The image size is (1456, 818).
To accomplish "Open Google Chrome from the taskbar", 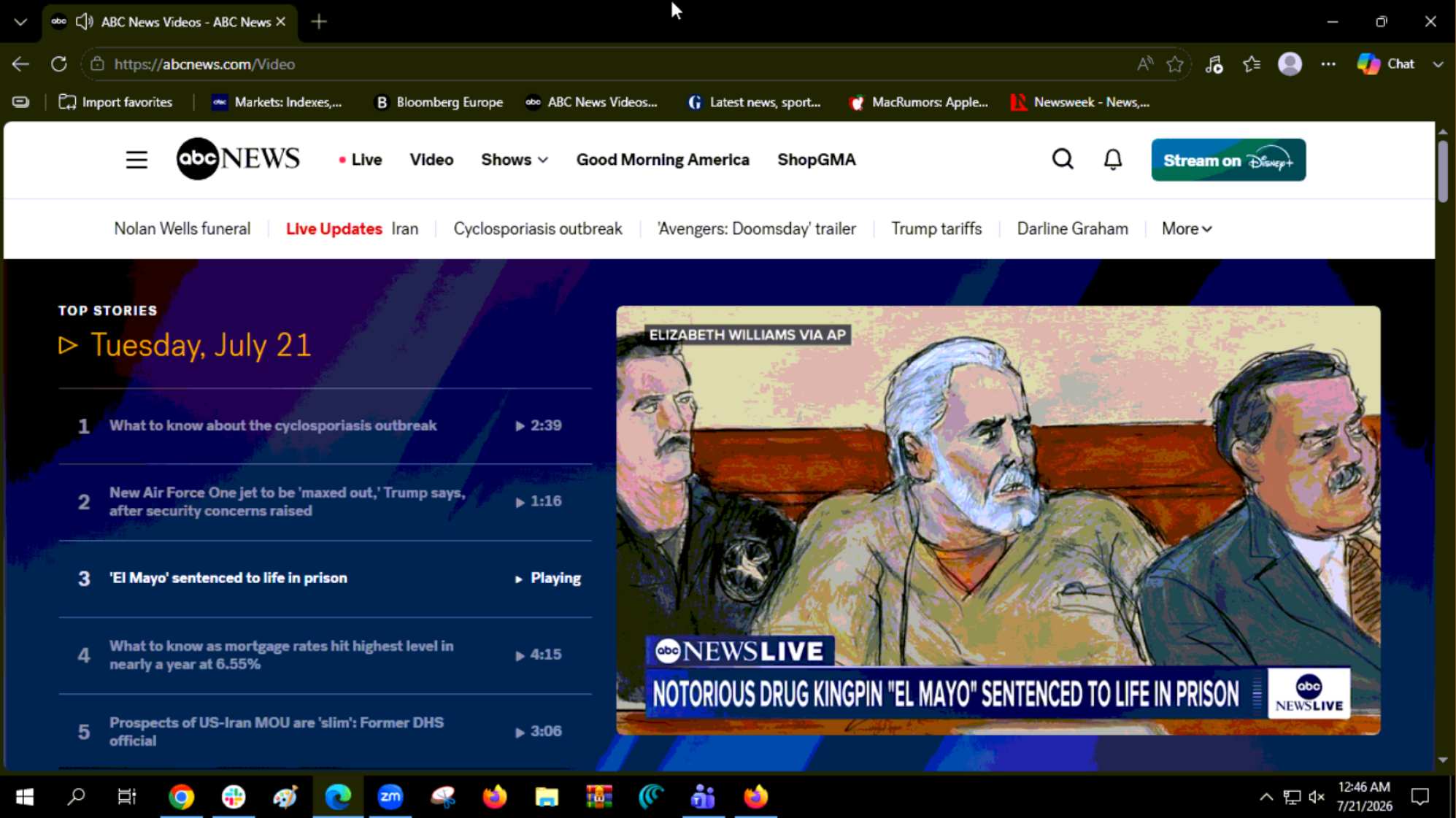I will click(181, 797).
